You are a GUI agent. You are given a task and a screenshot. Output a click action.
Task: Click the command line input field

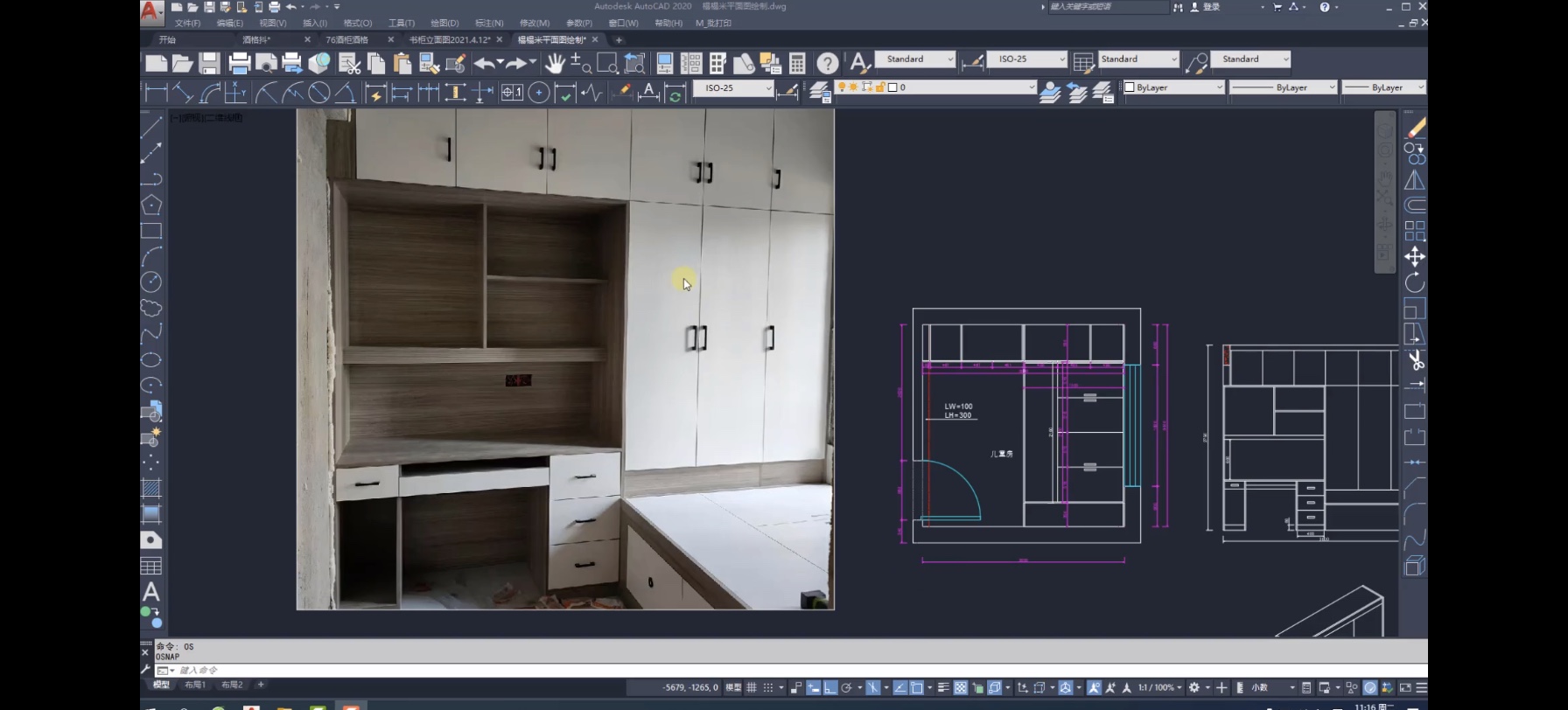click(612, 671)
